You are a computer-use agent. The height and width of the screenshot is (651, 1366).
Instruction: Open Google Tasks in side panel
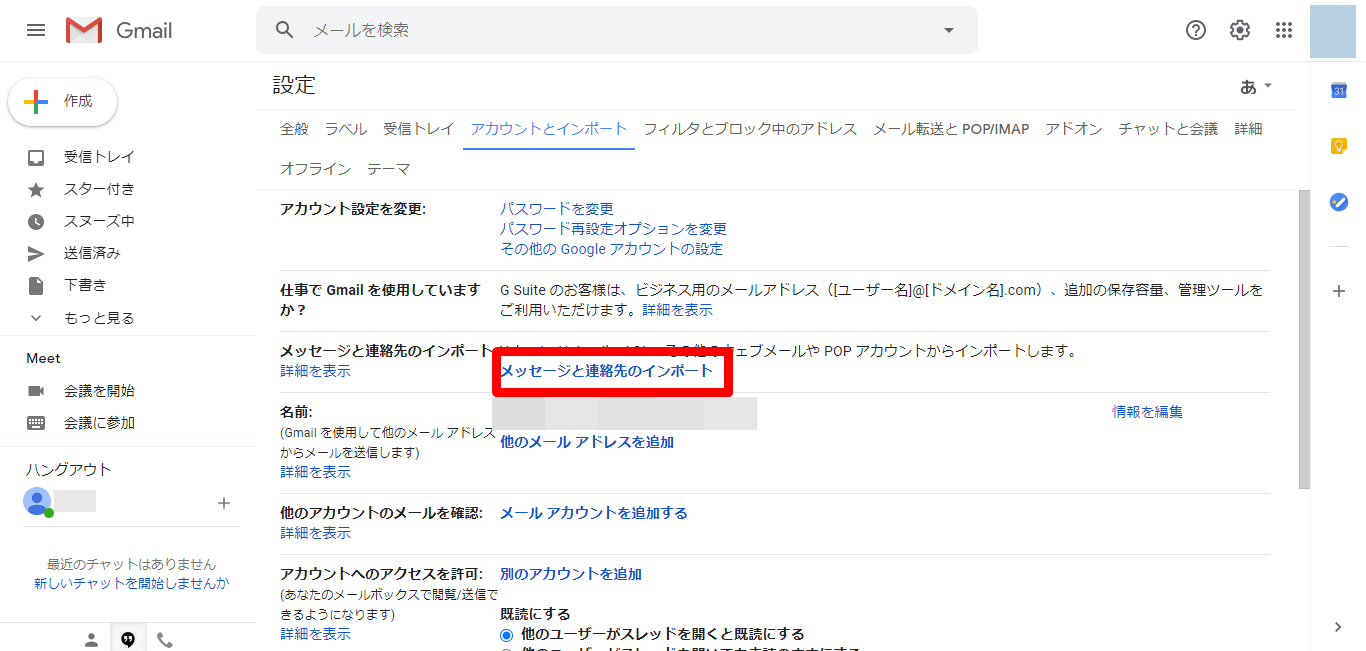click(1338, 202)
